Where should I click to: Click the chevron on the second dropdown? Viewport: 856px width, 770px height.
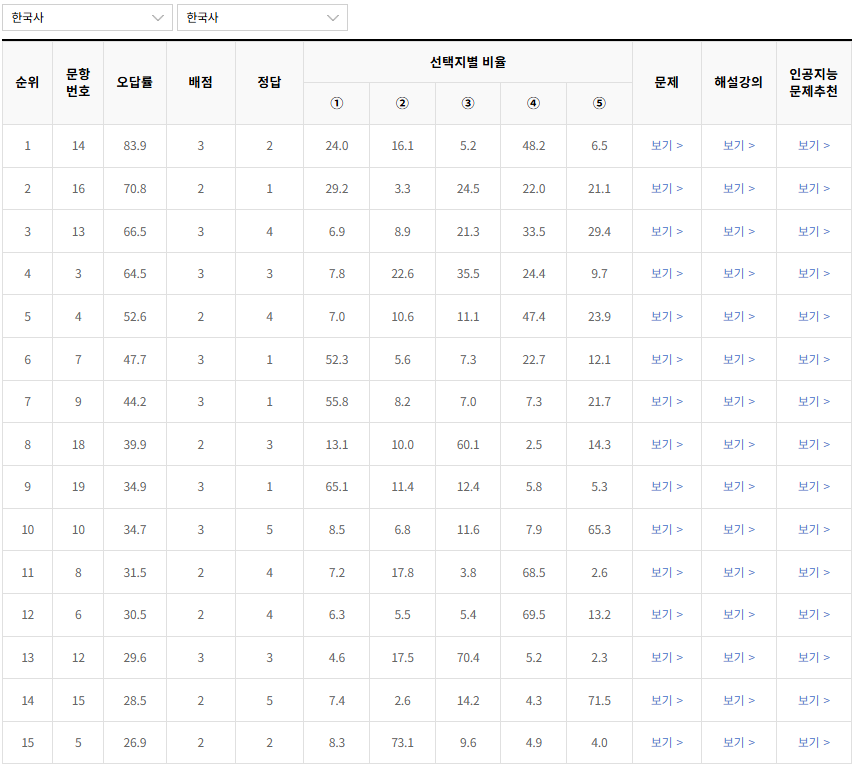pyautogui.click(x=333, y=17)
